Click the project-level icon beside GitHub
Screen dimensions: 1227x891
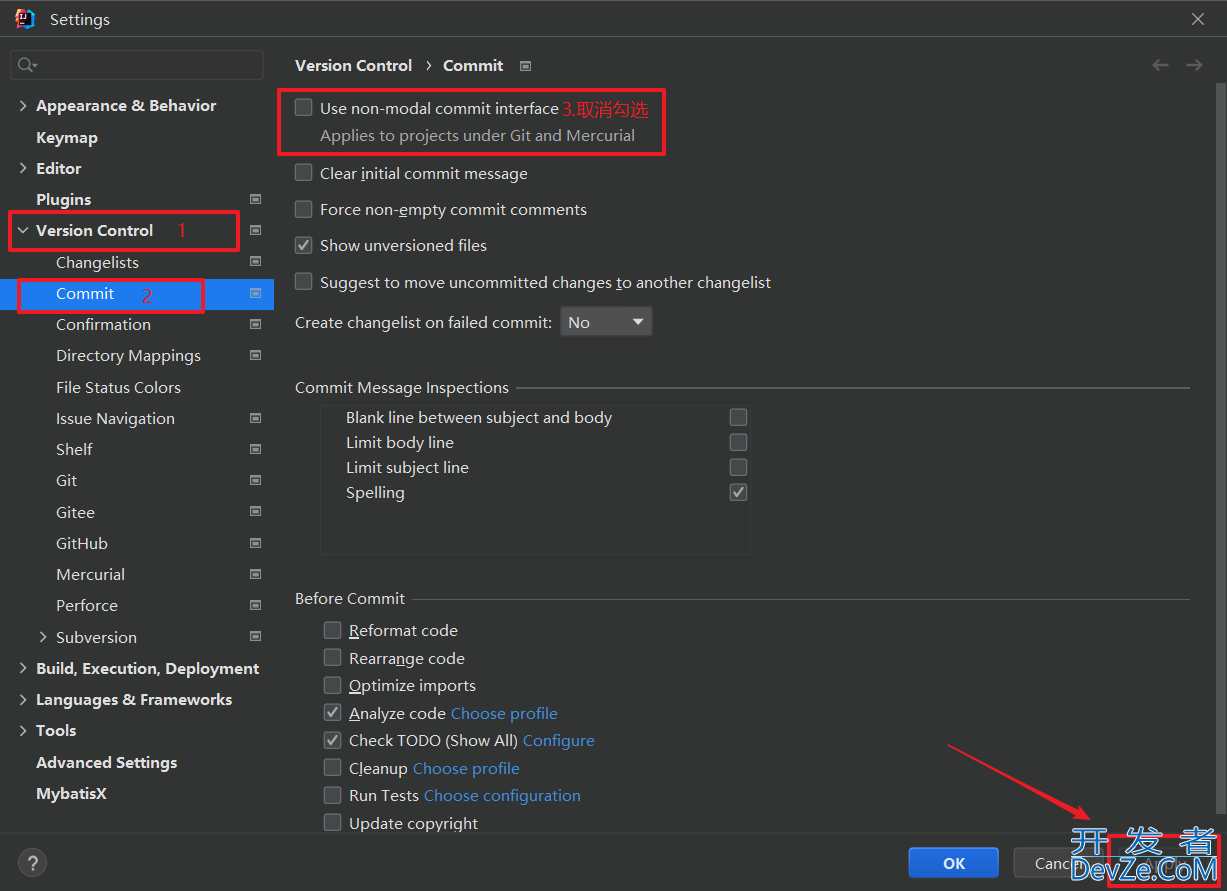pyautogui.click(x=255, y=543)
